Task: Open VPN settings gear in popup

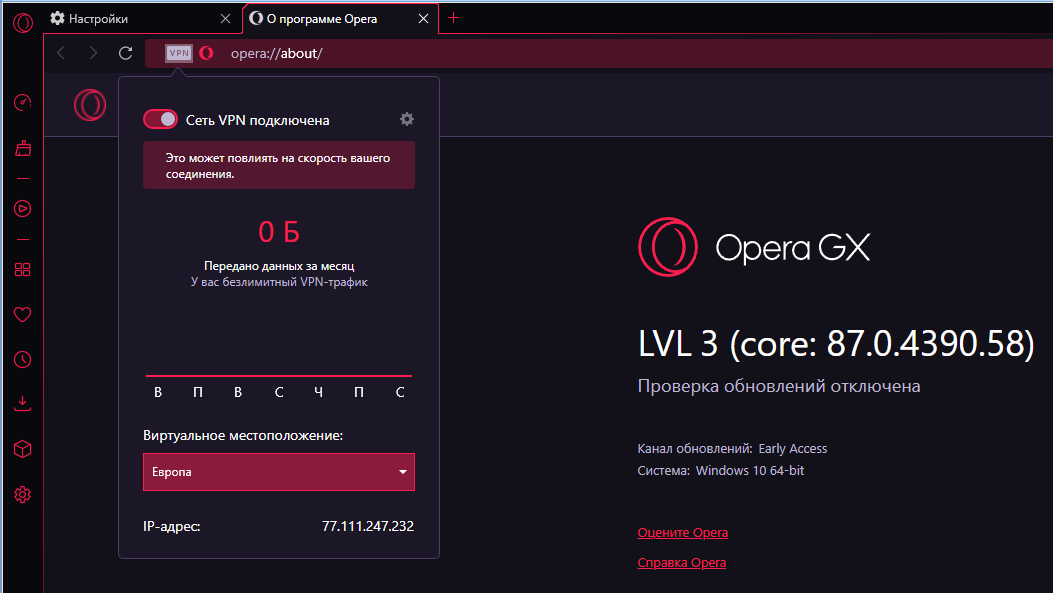Action: 407,119
